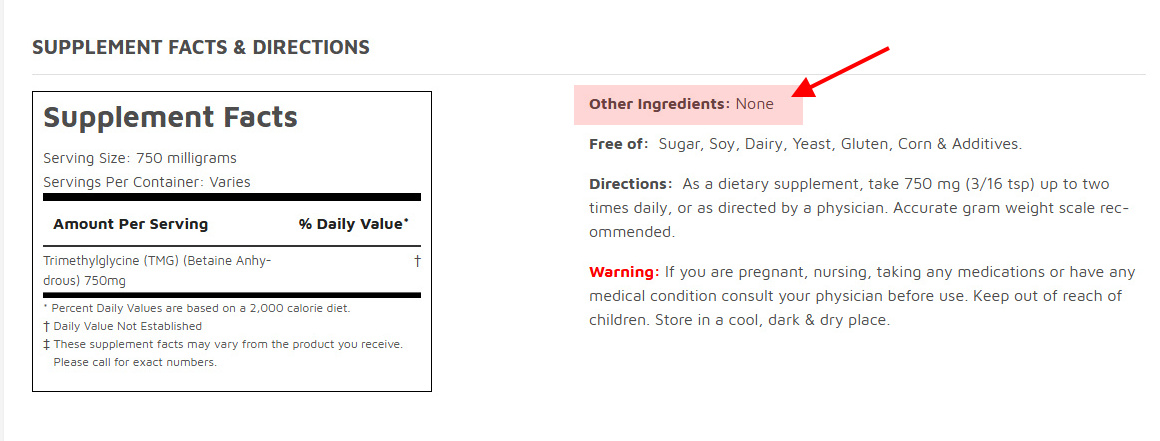Click the word None after Other Ingredients

coord(755,104)
